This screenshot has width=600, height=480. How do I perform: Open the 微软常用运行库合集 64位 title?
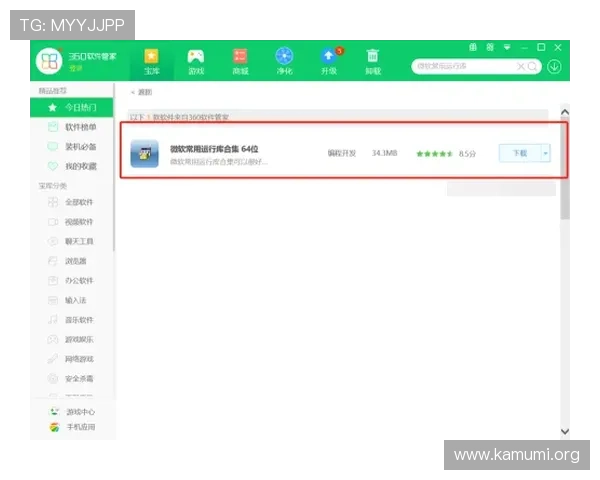click(214, 149)
